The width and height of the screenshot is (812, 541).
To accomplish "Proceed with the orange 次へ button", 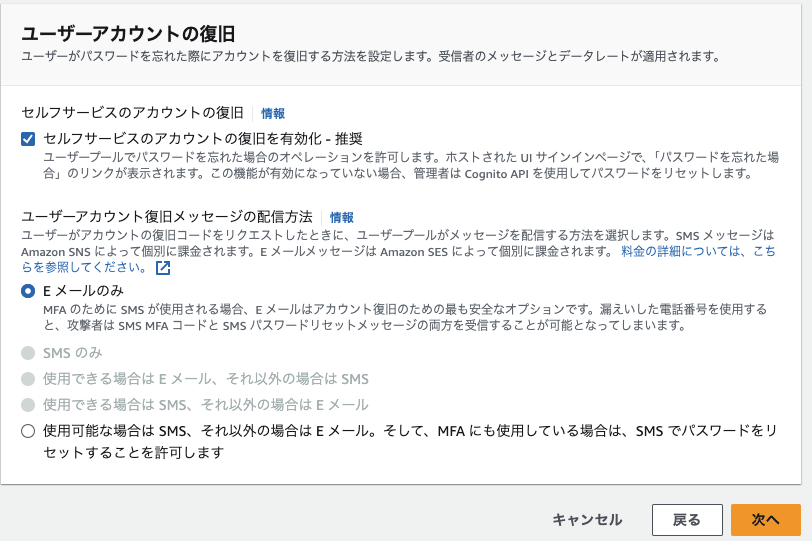I will [x=765, y=520].
